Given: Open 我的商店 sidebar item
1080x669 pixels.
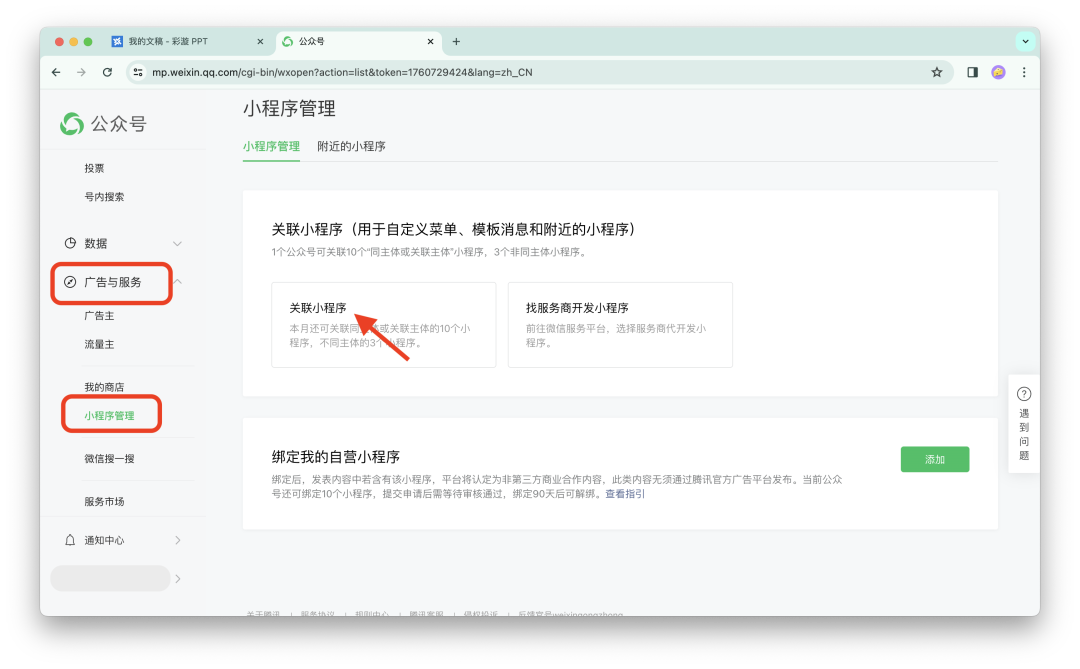Looking at the screenshot, I should [x=104, y=387].
